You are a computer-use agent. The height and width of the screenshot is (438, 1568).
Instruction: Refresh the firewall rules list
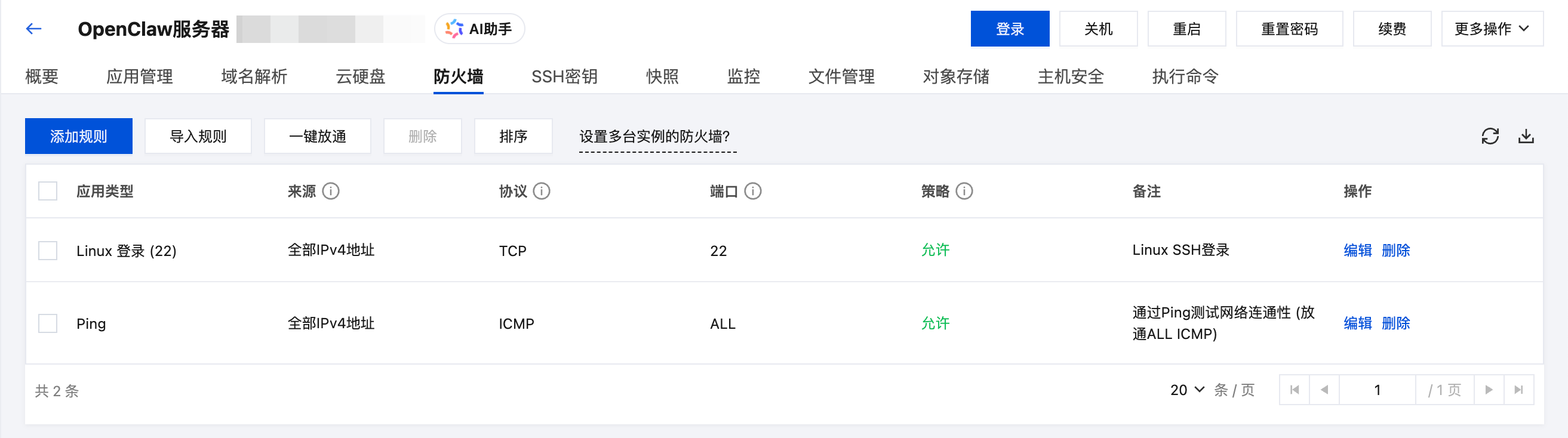point(1491,136)
